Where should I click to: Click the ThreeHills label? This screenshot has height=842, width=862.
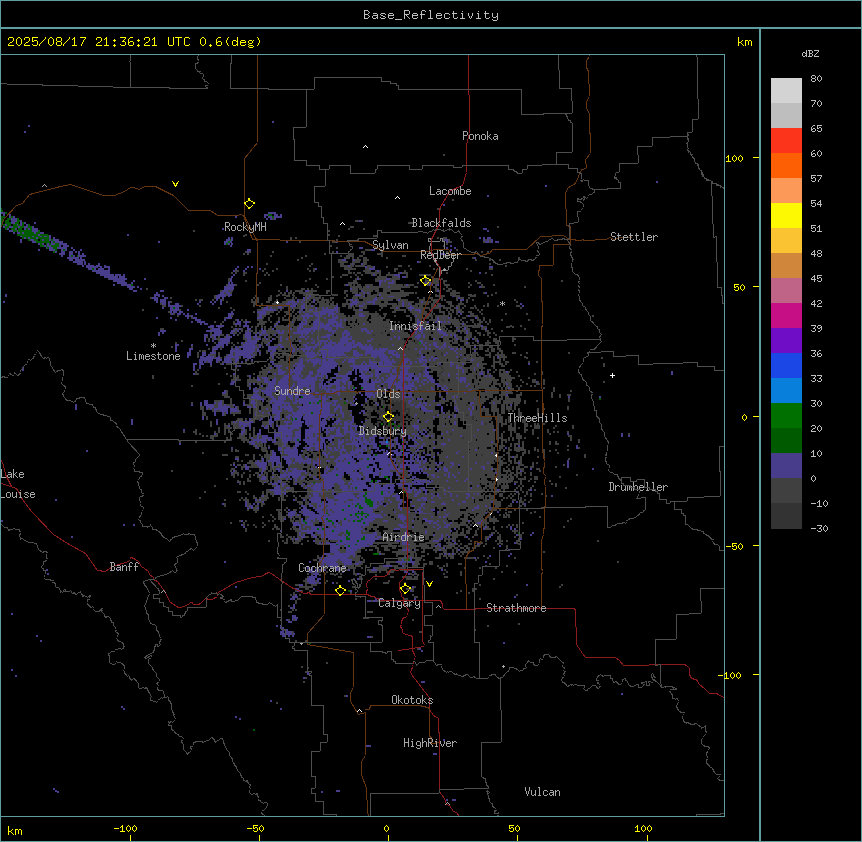(x=537, y=418)
